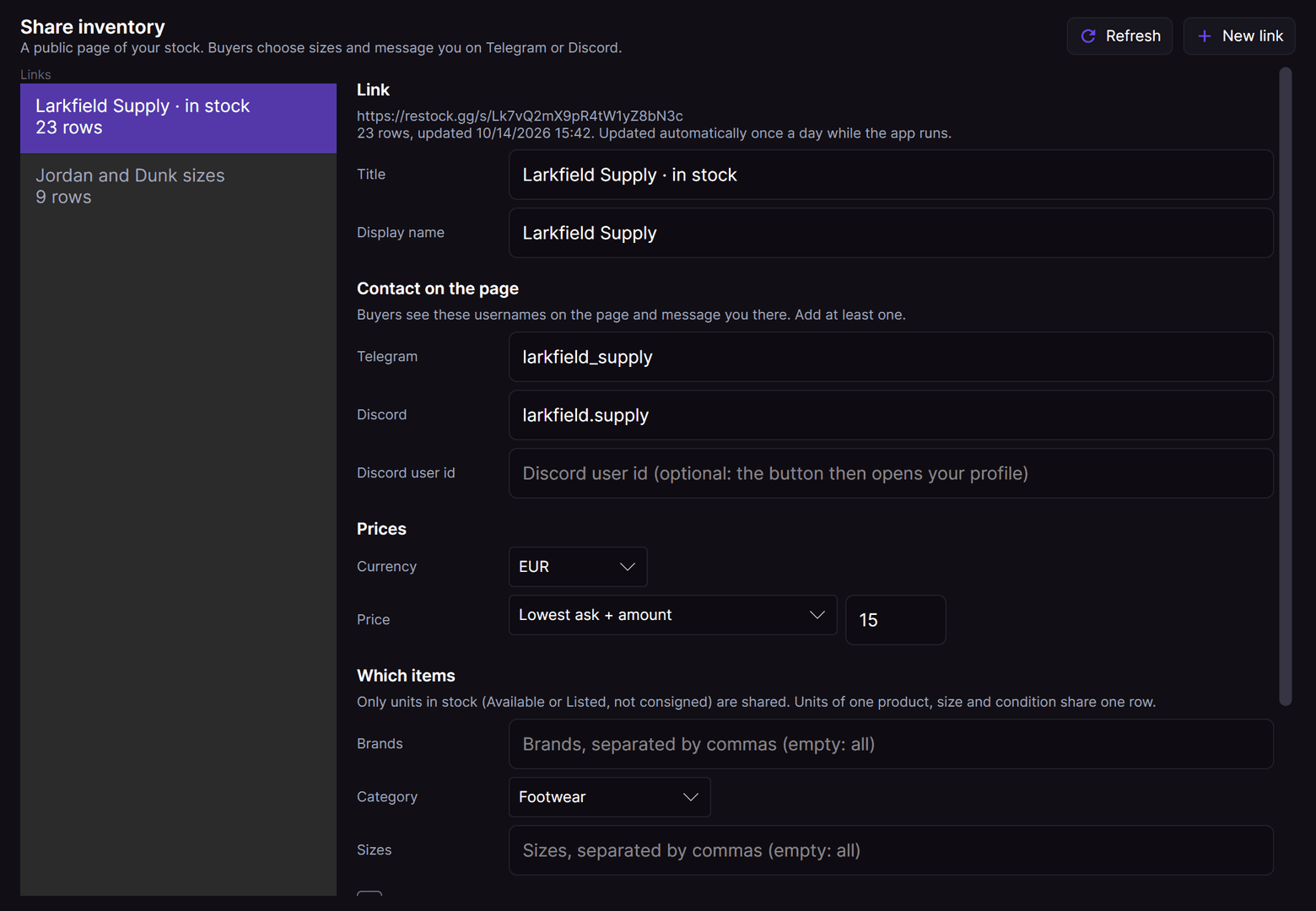Click the price amount field showing 15
The image size is (1316, 911).
click(x=895, y=620)
